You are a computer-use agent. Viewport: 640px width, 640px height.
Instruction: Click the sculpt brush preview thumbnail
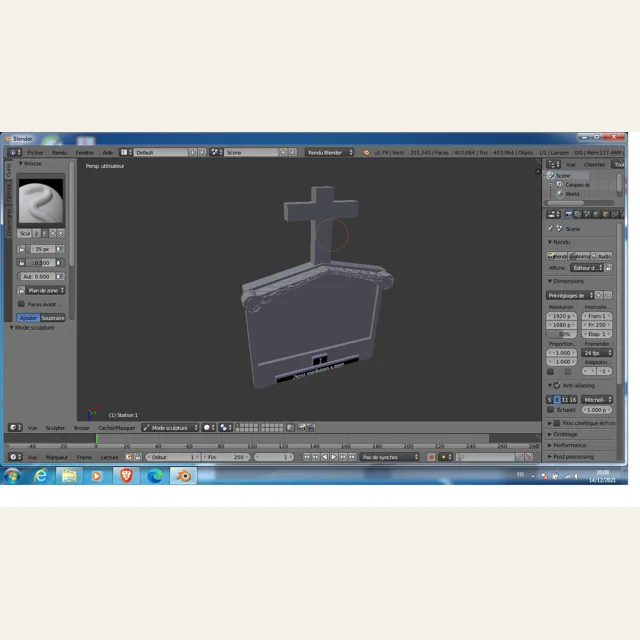coord(41,202)
